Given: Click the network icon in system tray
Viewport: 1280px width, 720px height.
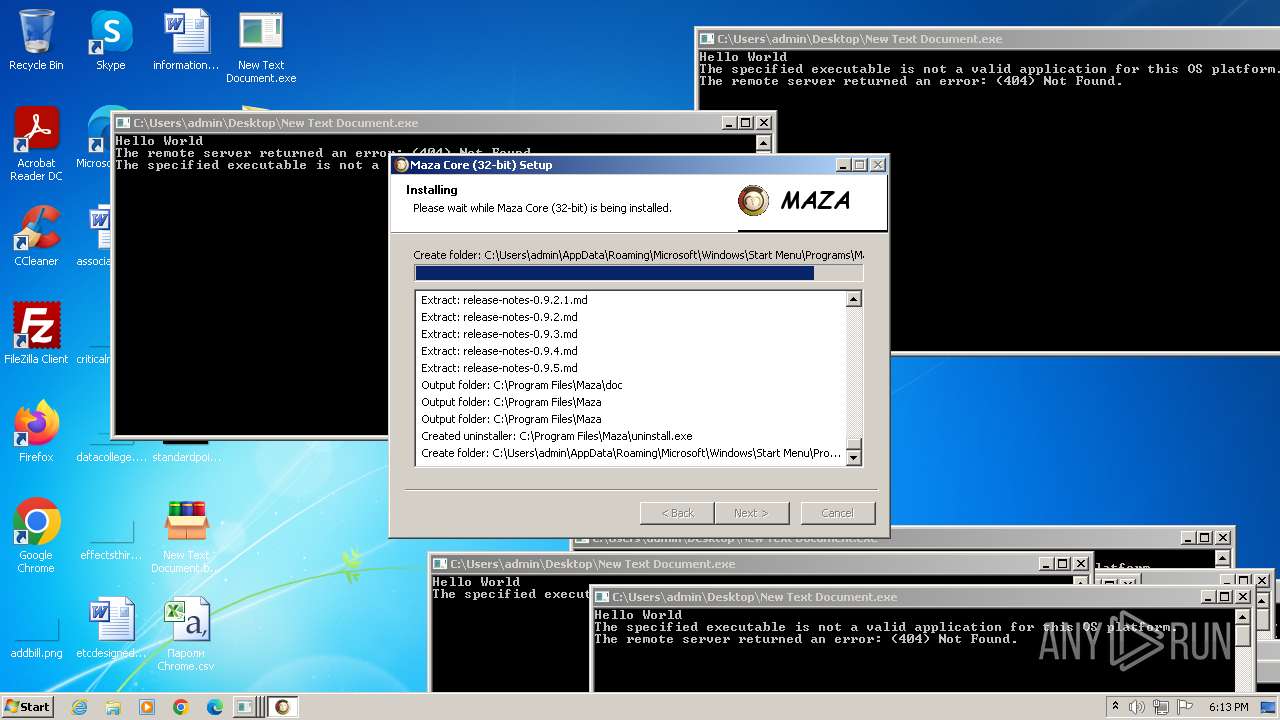Looking at the screenshot, I should pos(1162,707).
